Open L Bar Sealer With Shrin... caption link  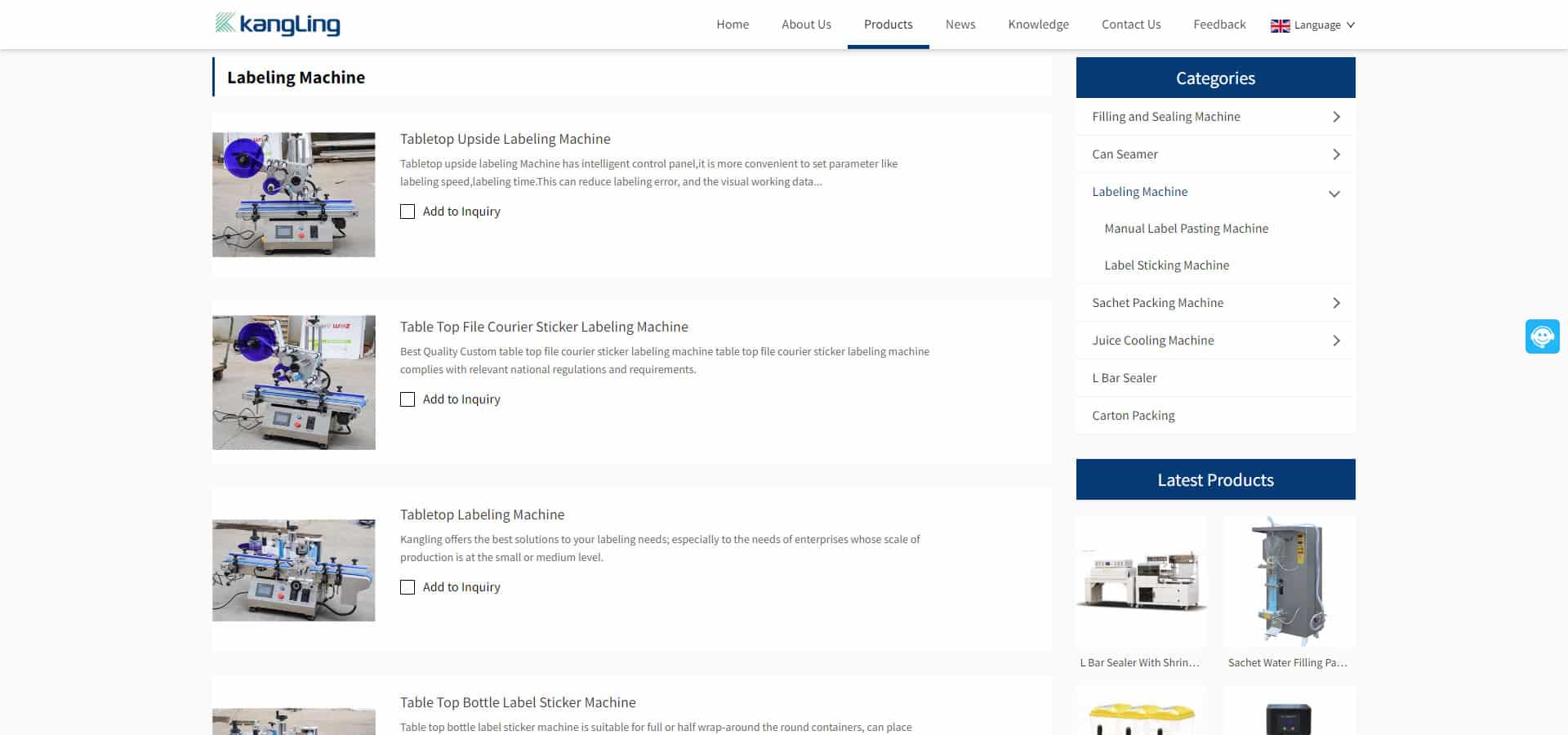pos(1140,662)
